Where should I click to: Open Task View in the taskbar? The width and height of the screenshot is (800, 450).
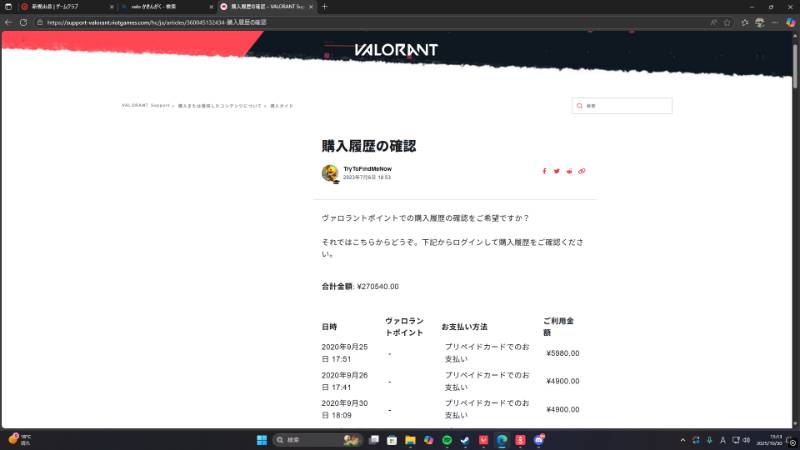point(374,440)
